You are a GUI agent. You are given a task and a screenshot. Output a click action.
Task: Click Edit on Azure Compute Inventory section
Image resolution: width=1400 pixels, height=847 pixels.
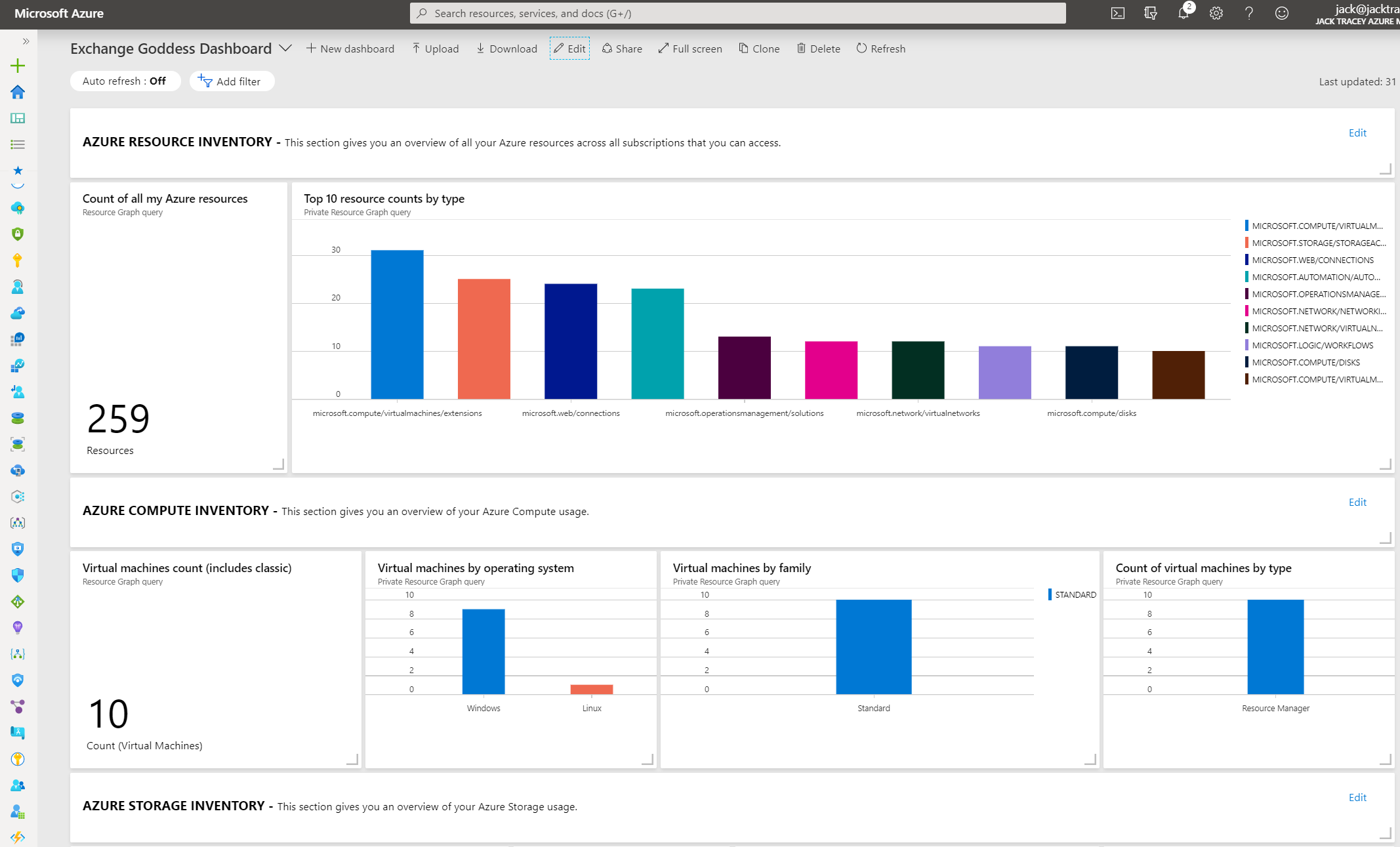[x=1357, y=501]
